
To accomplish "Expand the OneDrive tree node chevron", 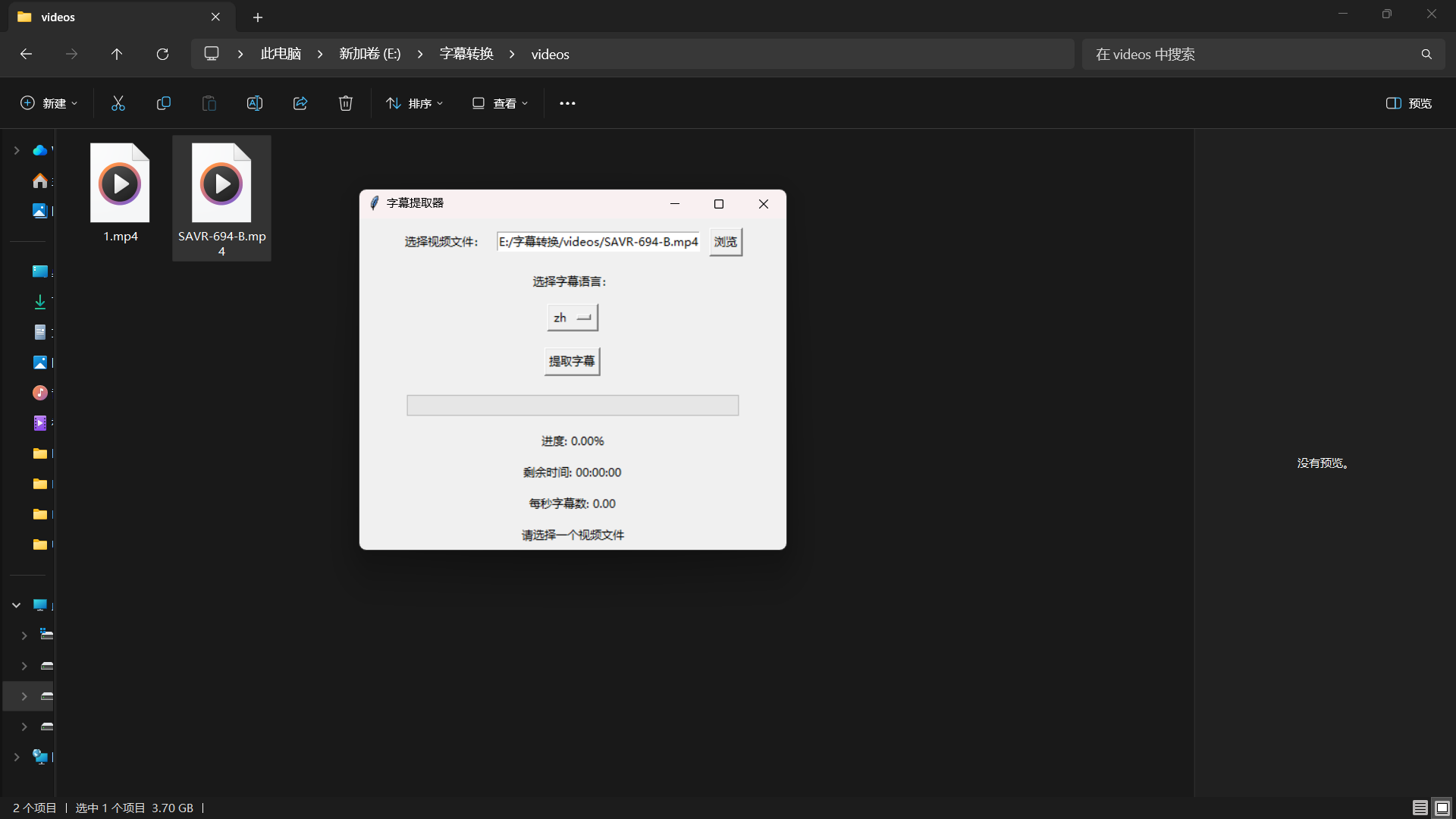I will (x=16, y=150).
